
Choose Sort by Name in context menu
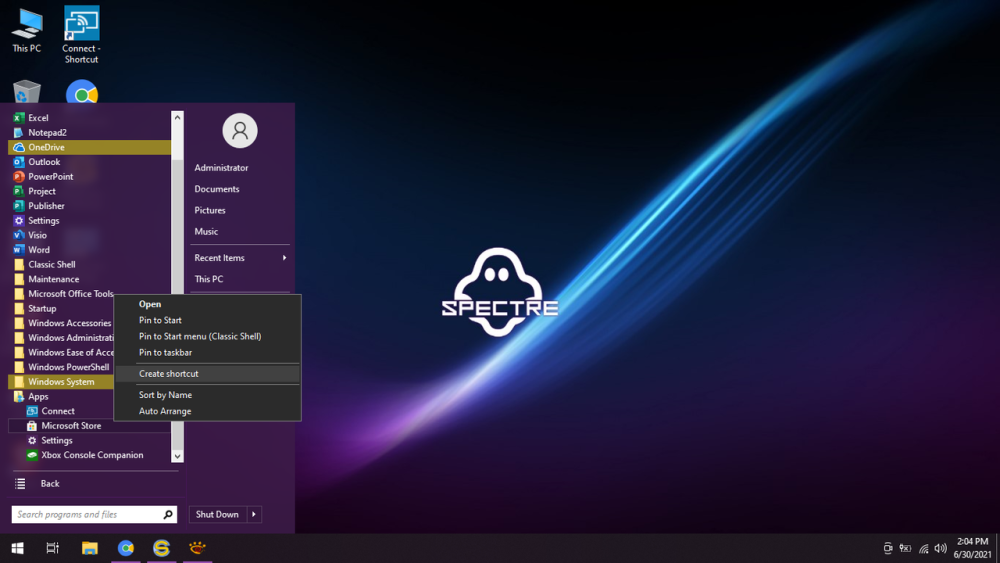point(207,395)
